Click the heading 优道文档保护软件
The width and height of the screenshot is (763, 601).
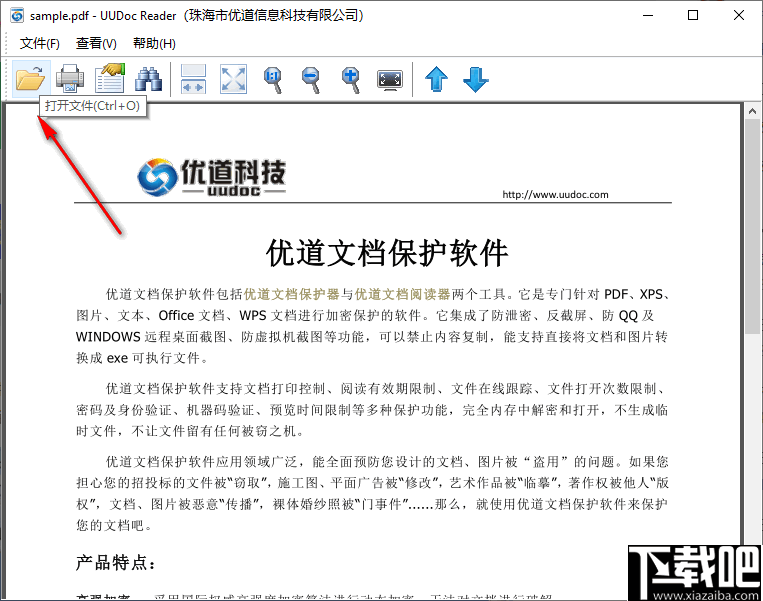coord(387,253)
